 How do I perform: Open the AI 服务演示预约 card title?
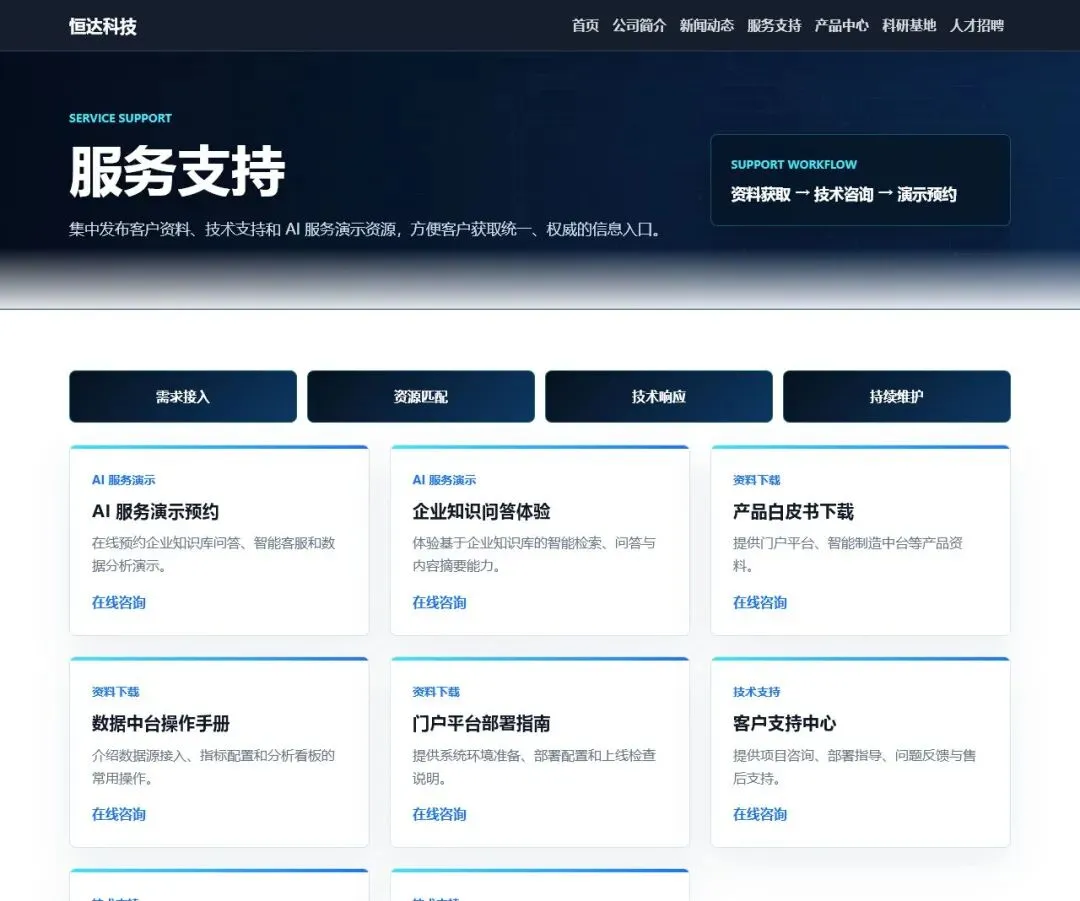(155, 512)
